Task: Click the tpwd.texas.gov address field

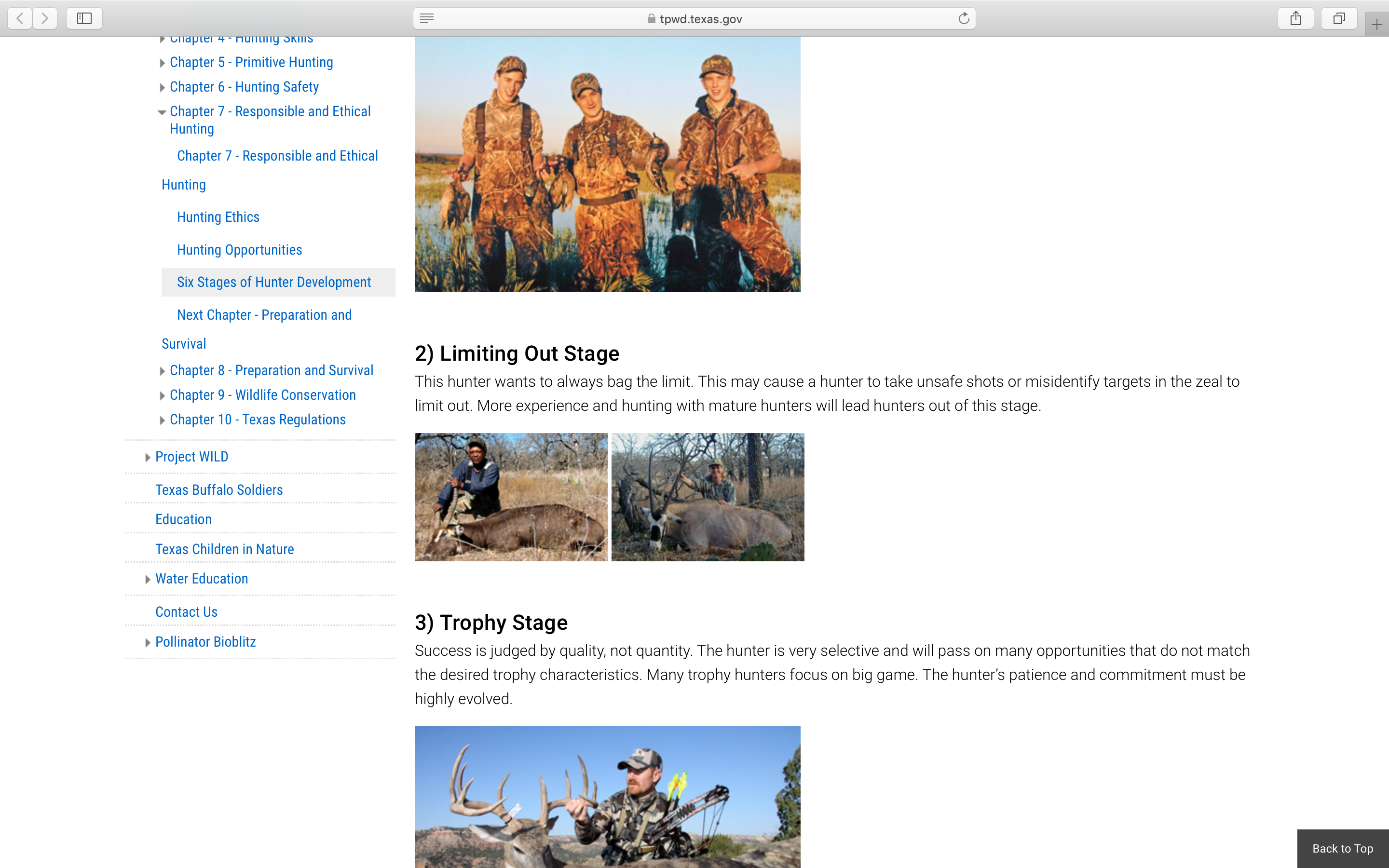Action: pos(694,18)
